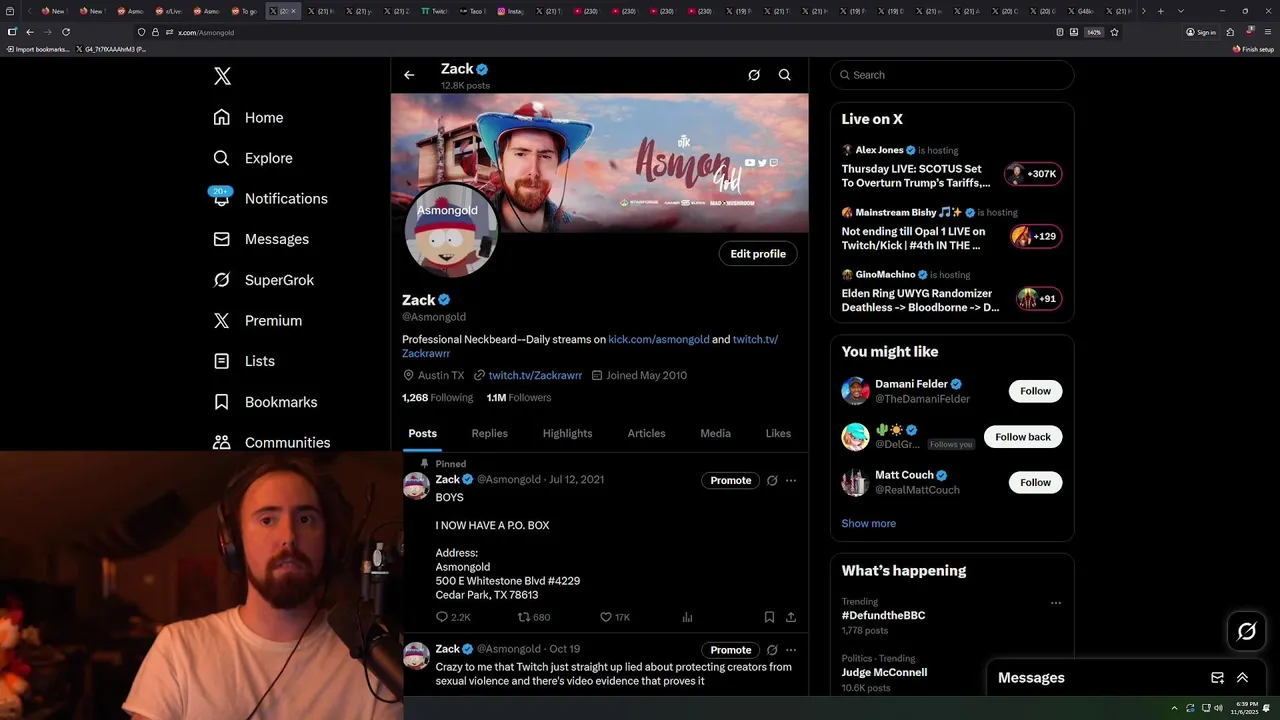Open Explore from the sidebar
Image resolution: width=1280 pixels, height=720 pixels.
point(252,158)
